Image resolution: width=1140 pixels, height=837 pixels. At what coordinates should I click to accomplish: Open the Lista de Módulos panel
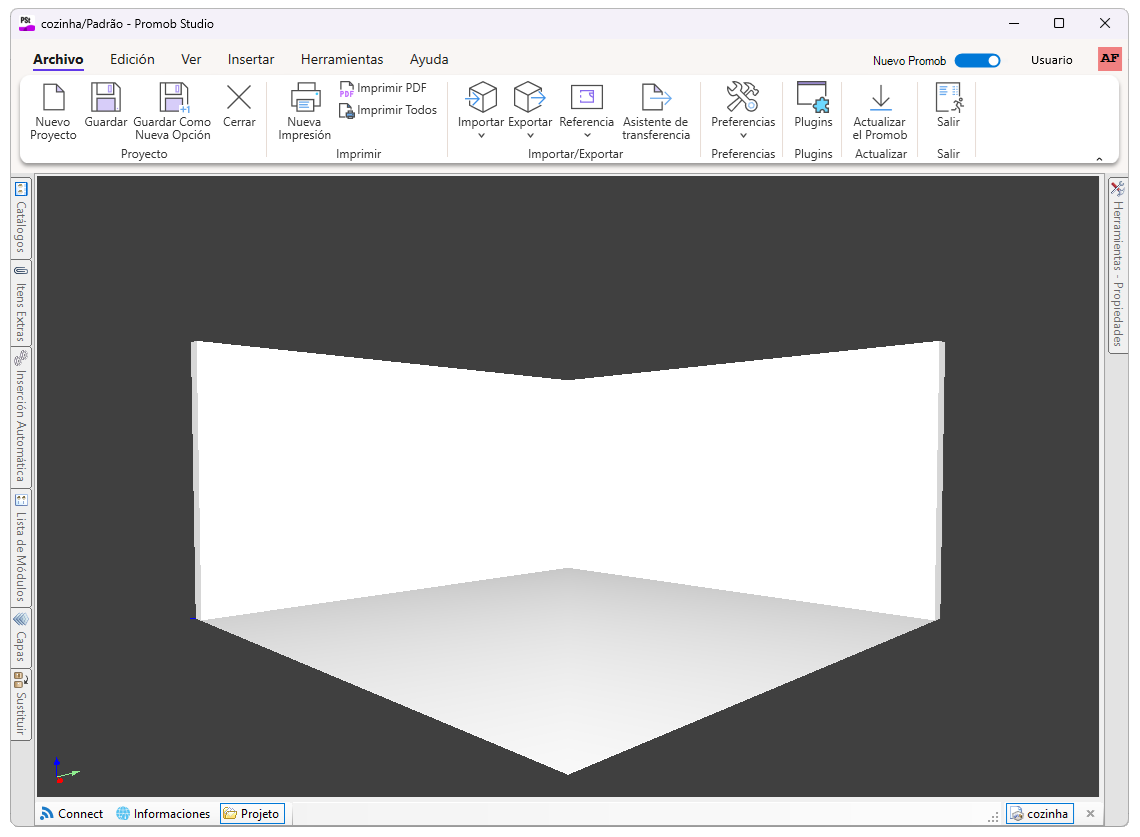[x=20, y=548]
